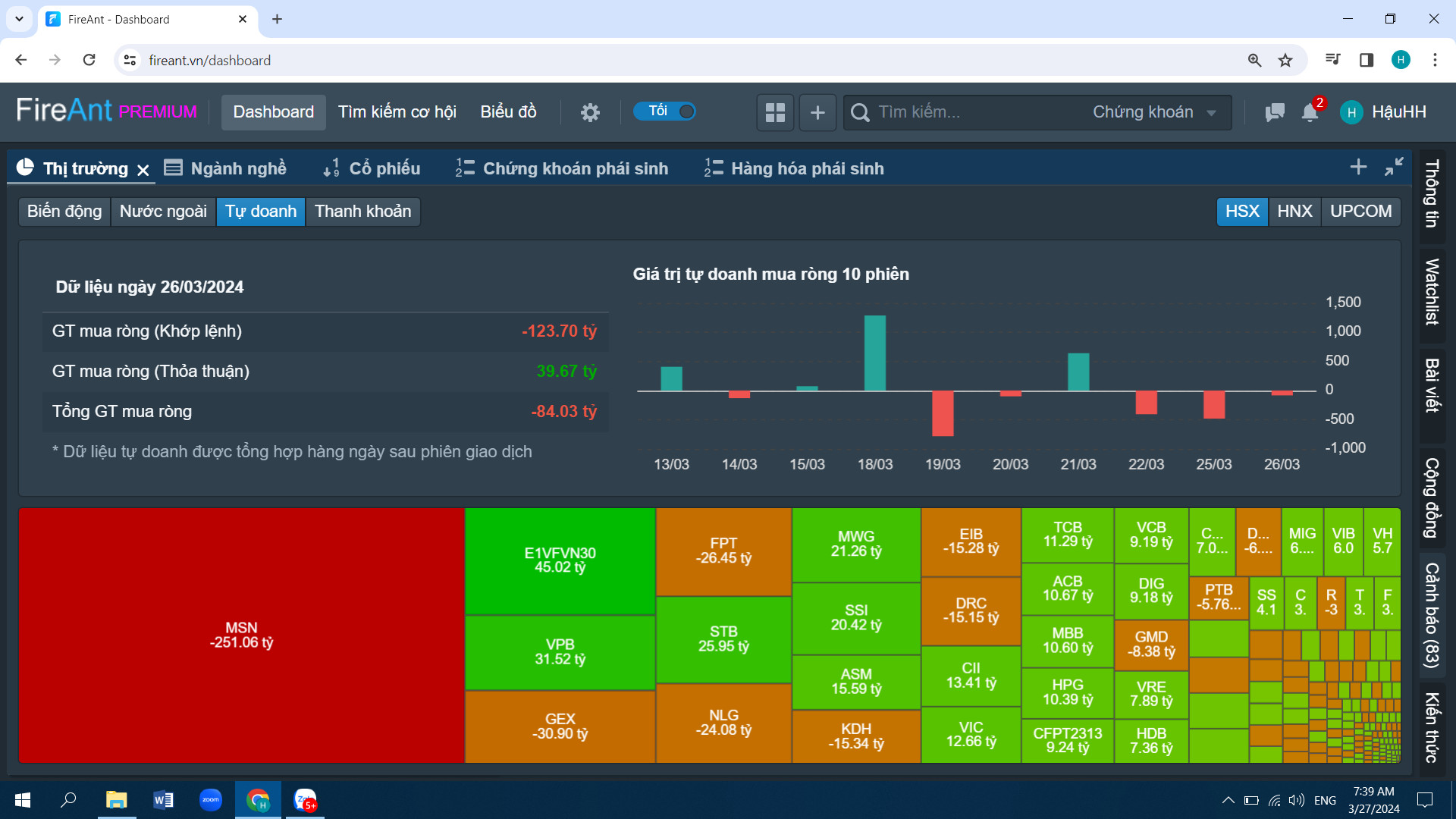
Task: Click the layout grid icon
Action: click(x=775, y=112)
